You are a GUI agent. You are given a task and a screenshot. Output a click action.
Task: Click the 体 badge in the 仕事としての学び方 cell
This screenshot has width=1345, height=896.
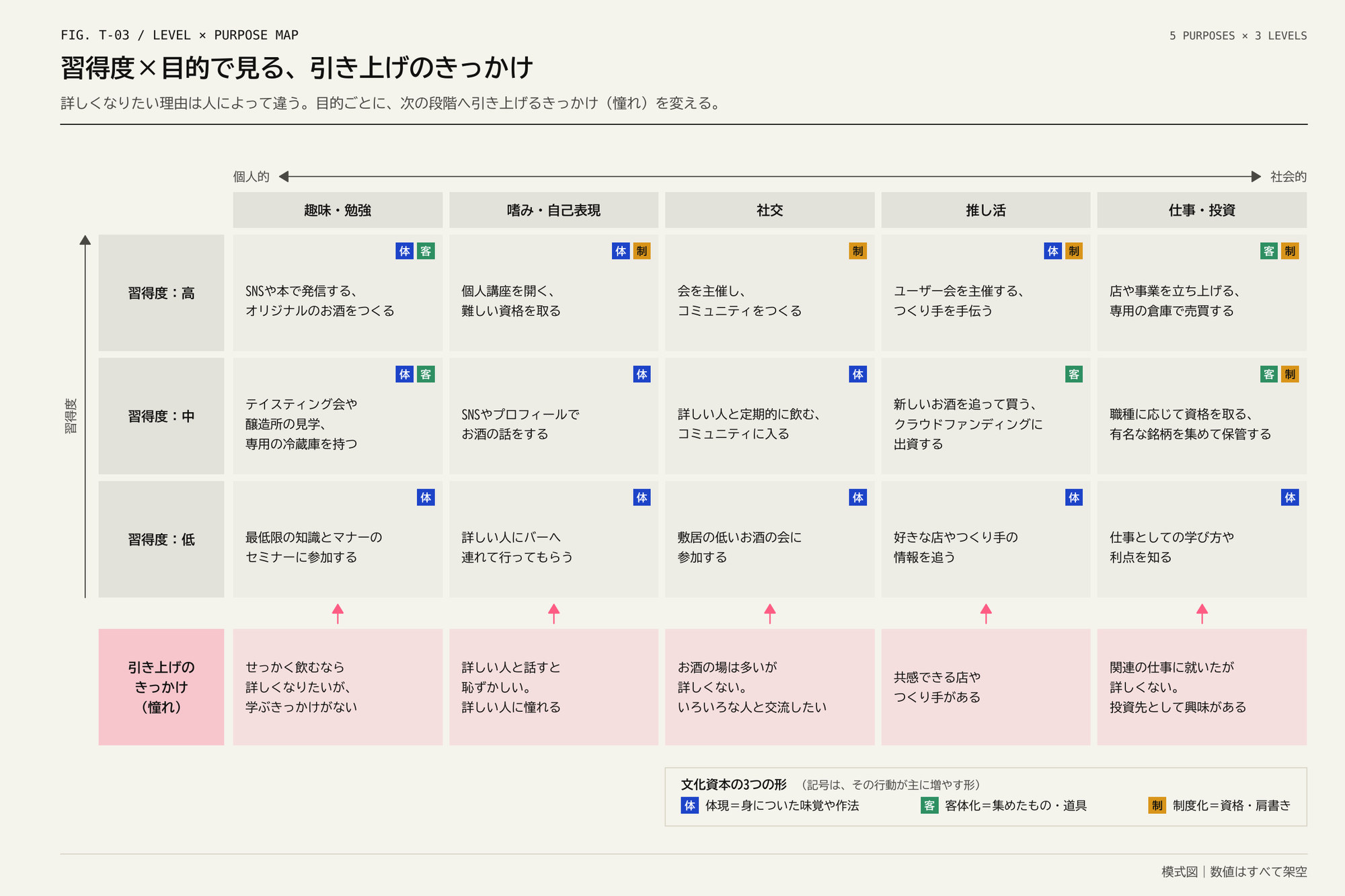coord(1290,497)
